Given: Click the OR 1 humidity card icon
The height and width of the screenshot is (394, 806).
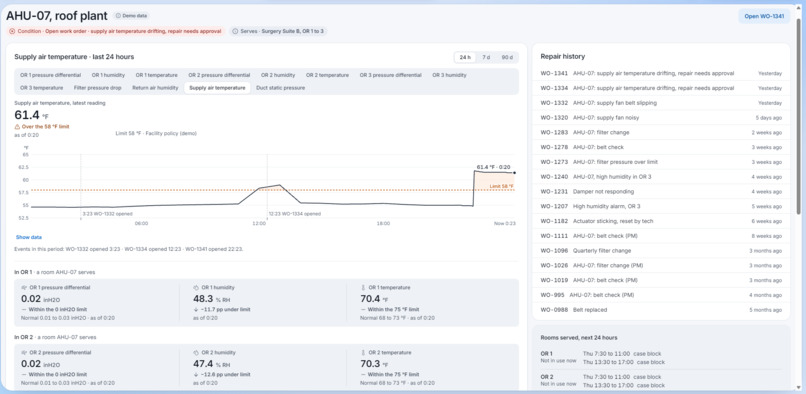Looking at the screenshot, I should [x=196, y=288].
